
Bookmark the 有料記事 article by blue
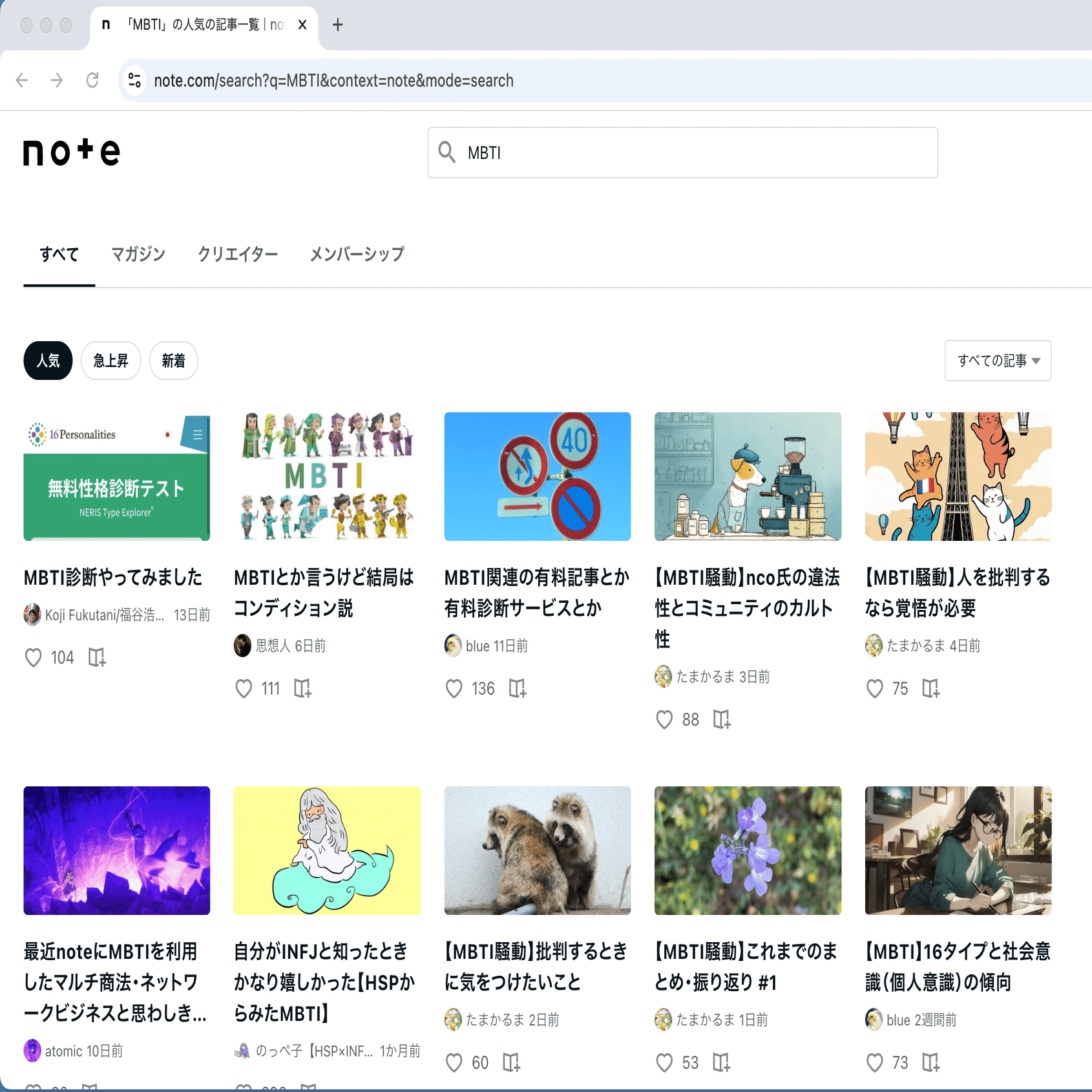(x=518, y=688)
